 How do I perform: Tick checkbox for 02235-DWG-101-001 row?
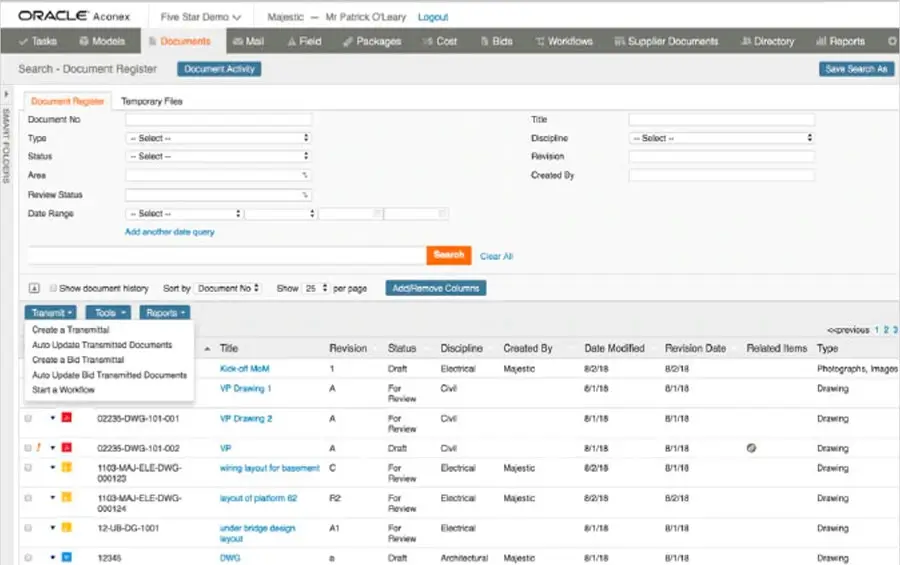point(28,418)
